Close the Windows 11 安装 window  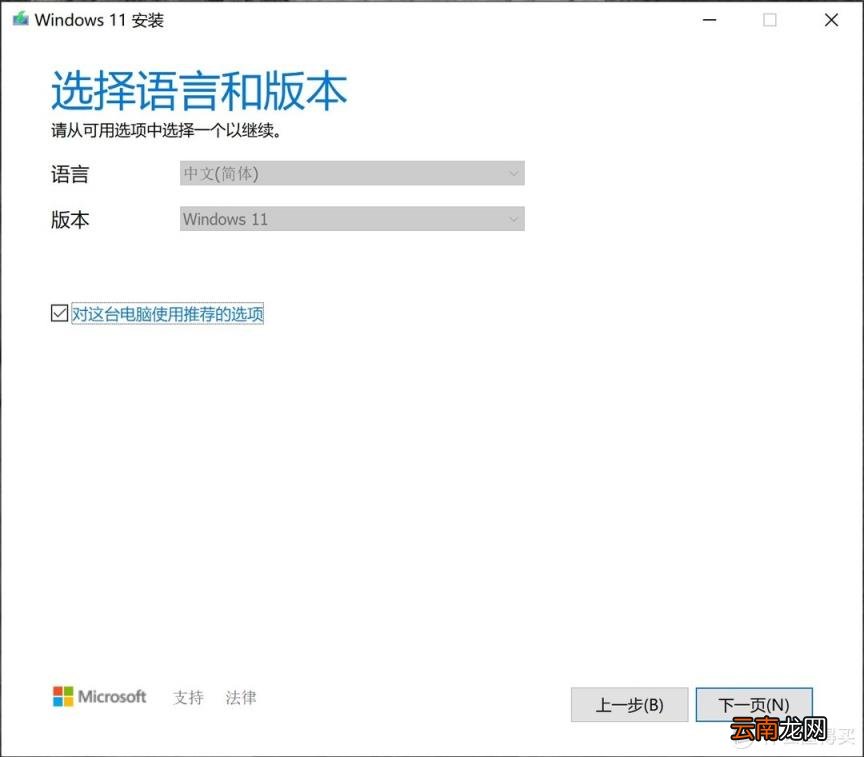pyautogui.click(x=831, y=20)
